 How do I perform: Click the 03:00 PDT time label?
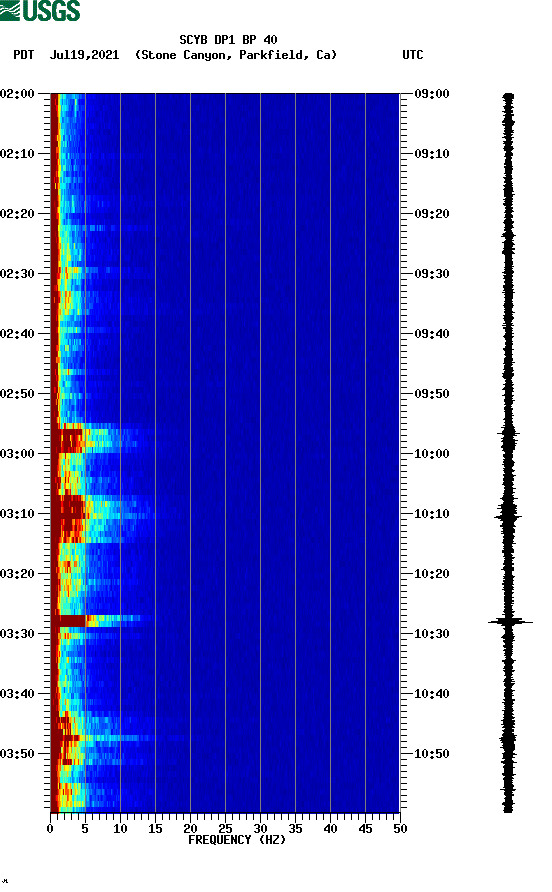tap(17, 453)
